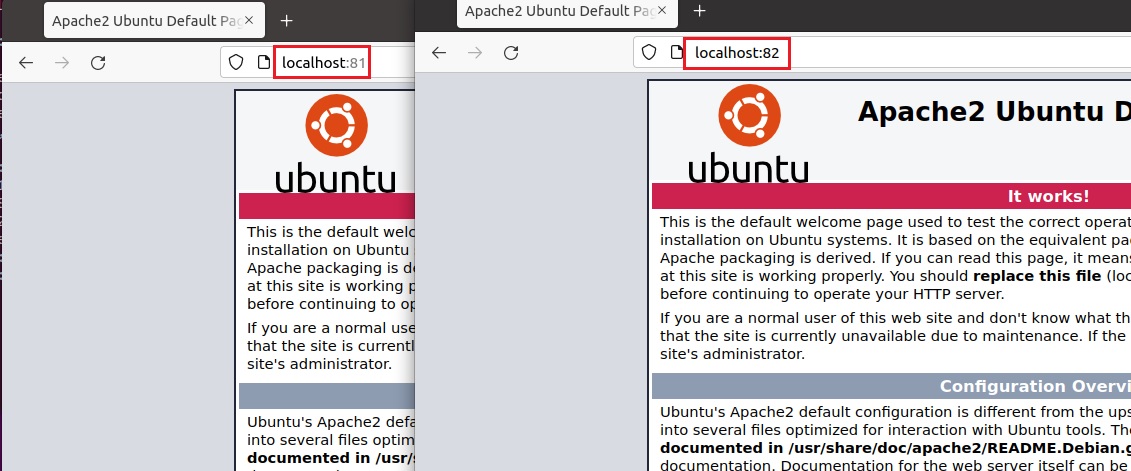Click the back arrow in the localhost:81 window
The width and height of the screenshot is (1131, 471).
click(26, 63)
